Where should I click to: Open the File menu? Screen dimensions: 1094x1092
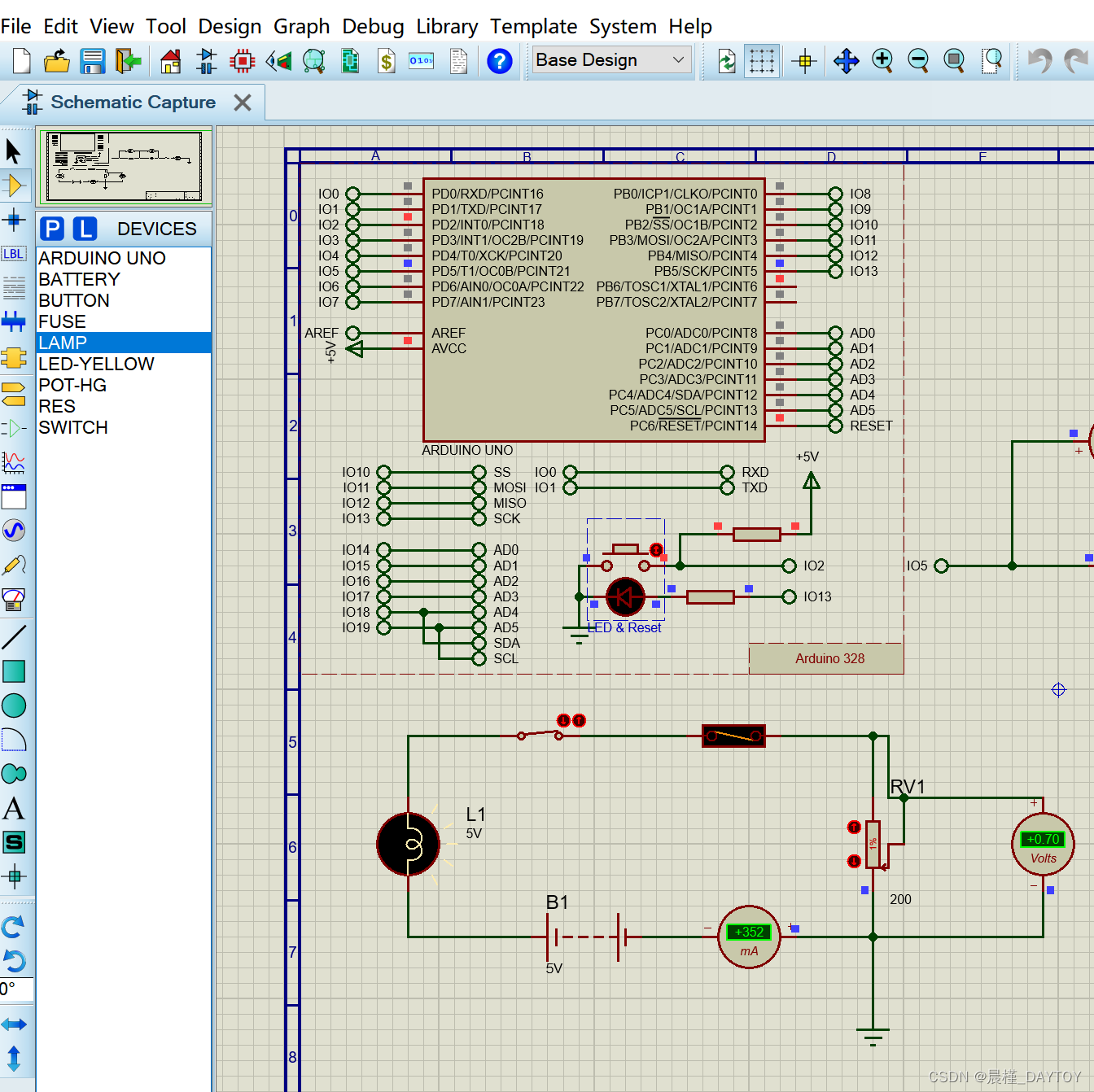click(15, 26)
